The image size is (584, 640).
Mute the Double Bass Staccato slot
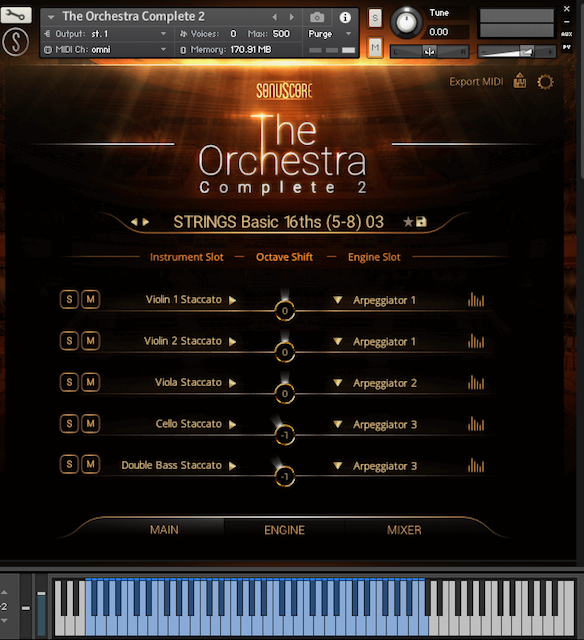[91, 464]
